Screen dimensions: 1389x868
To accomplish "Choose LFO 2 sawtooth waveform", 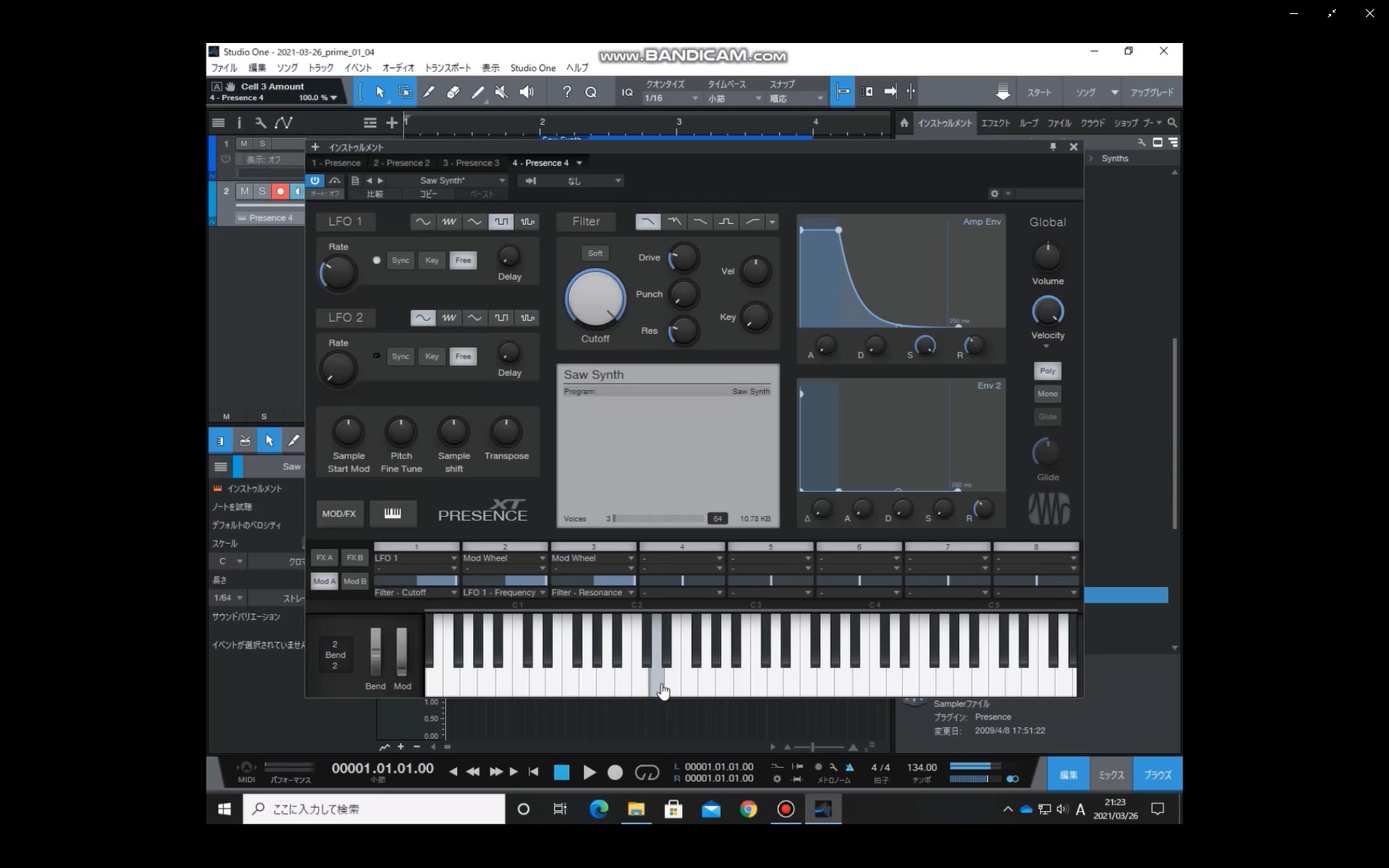I will coord(449,317).
